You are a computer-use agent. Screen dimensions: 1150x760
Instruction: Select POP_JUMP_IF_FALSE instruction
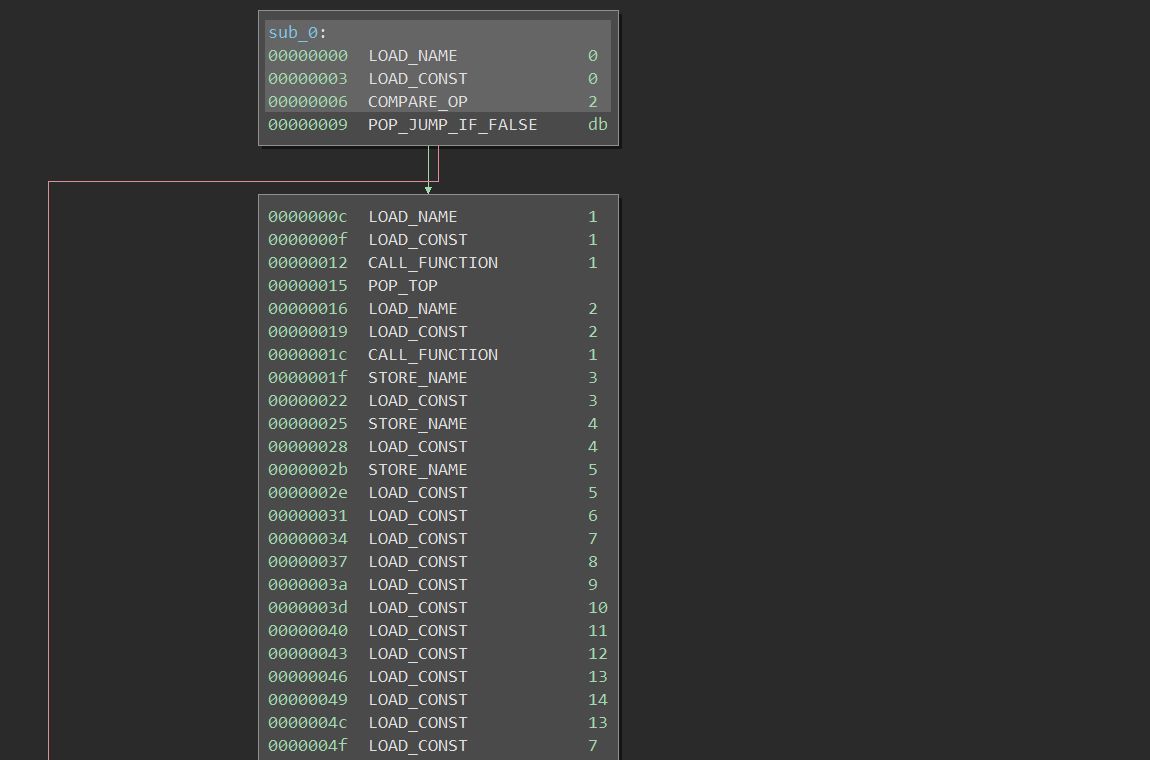(453, 125)
